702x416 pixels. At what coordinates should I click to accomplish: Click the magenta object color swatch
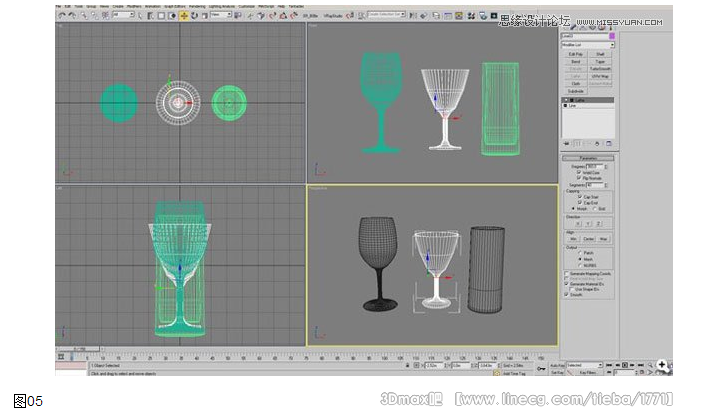pyautogui.click(x=612, y=36)
